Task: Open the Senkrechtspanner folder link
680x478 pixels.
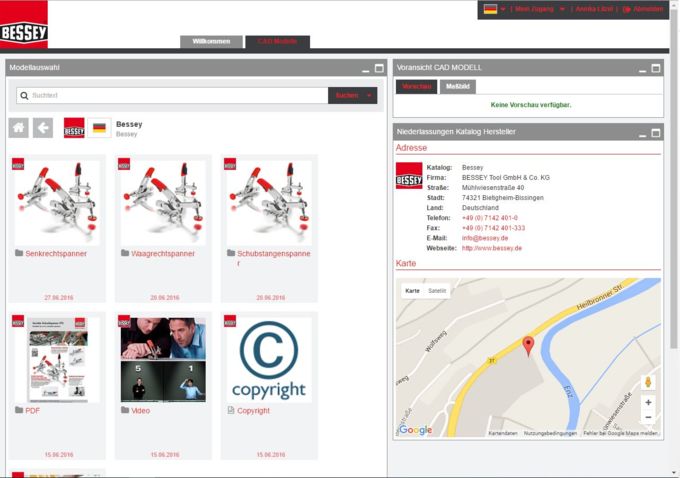Action: (56, 254)
